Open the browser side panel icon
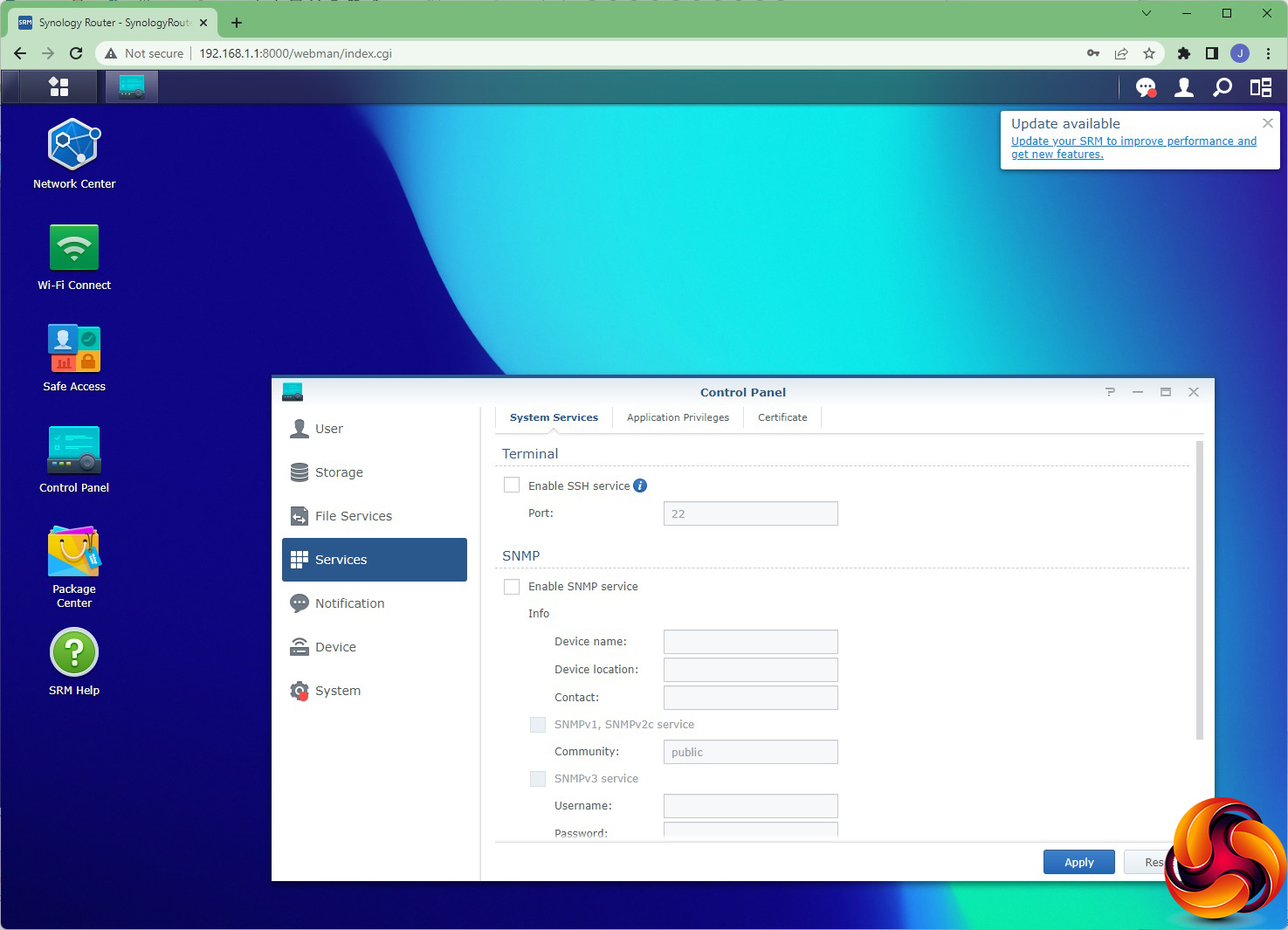This screenshot has height=930, width=1288. pyautogui.click(x=1212, y=53)
